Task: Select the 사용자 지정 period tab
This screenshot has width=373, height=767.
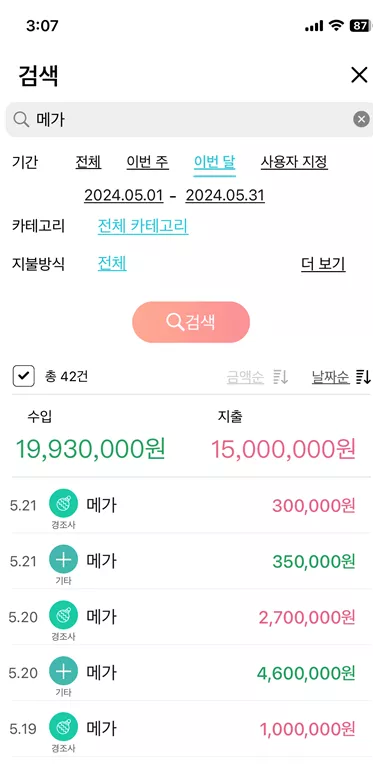Action: click(294, 161)
